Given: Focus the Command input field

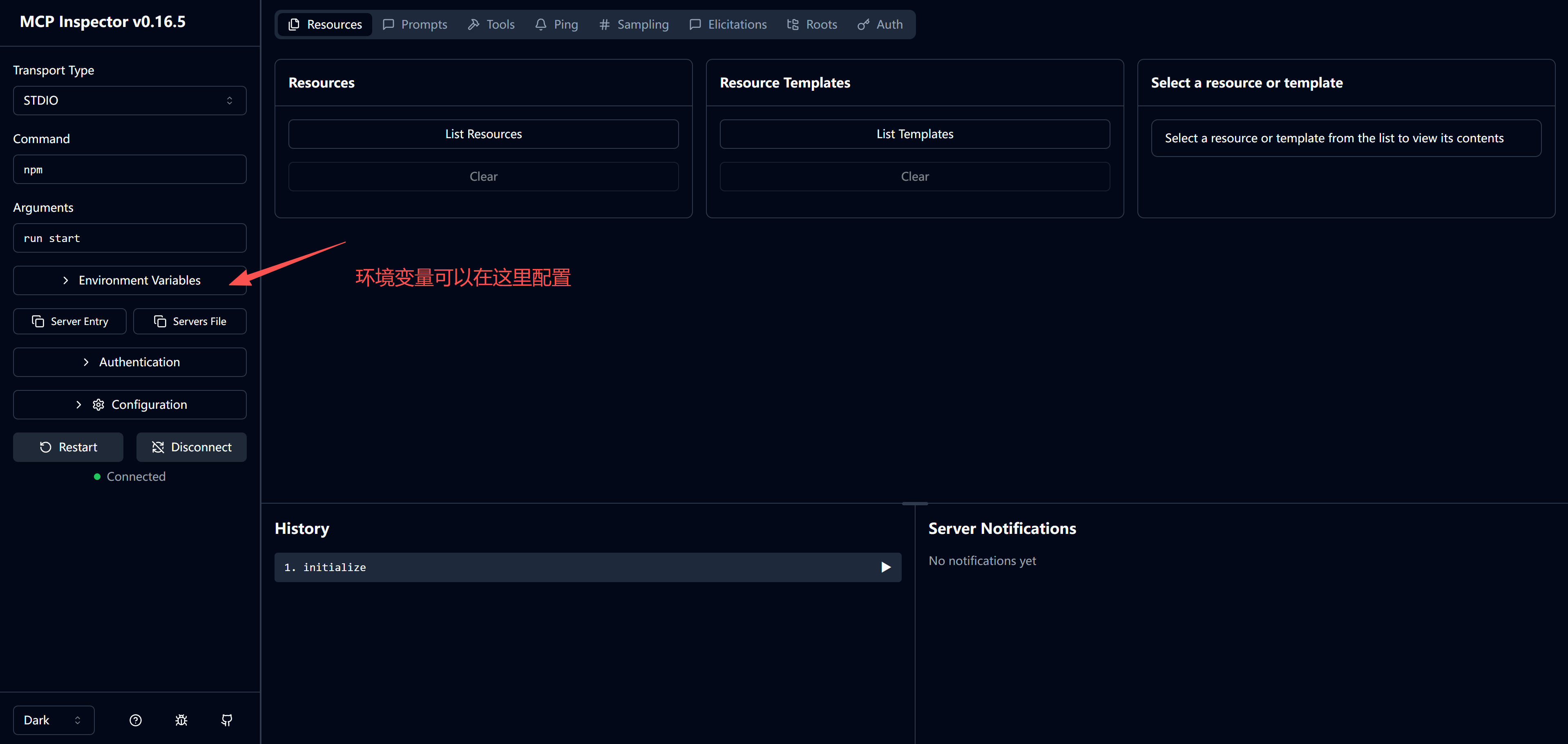Looking at the screenshot, I should tap(129, 169).
